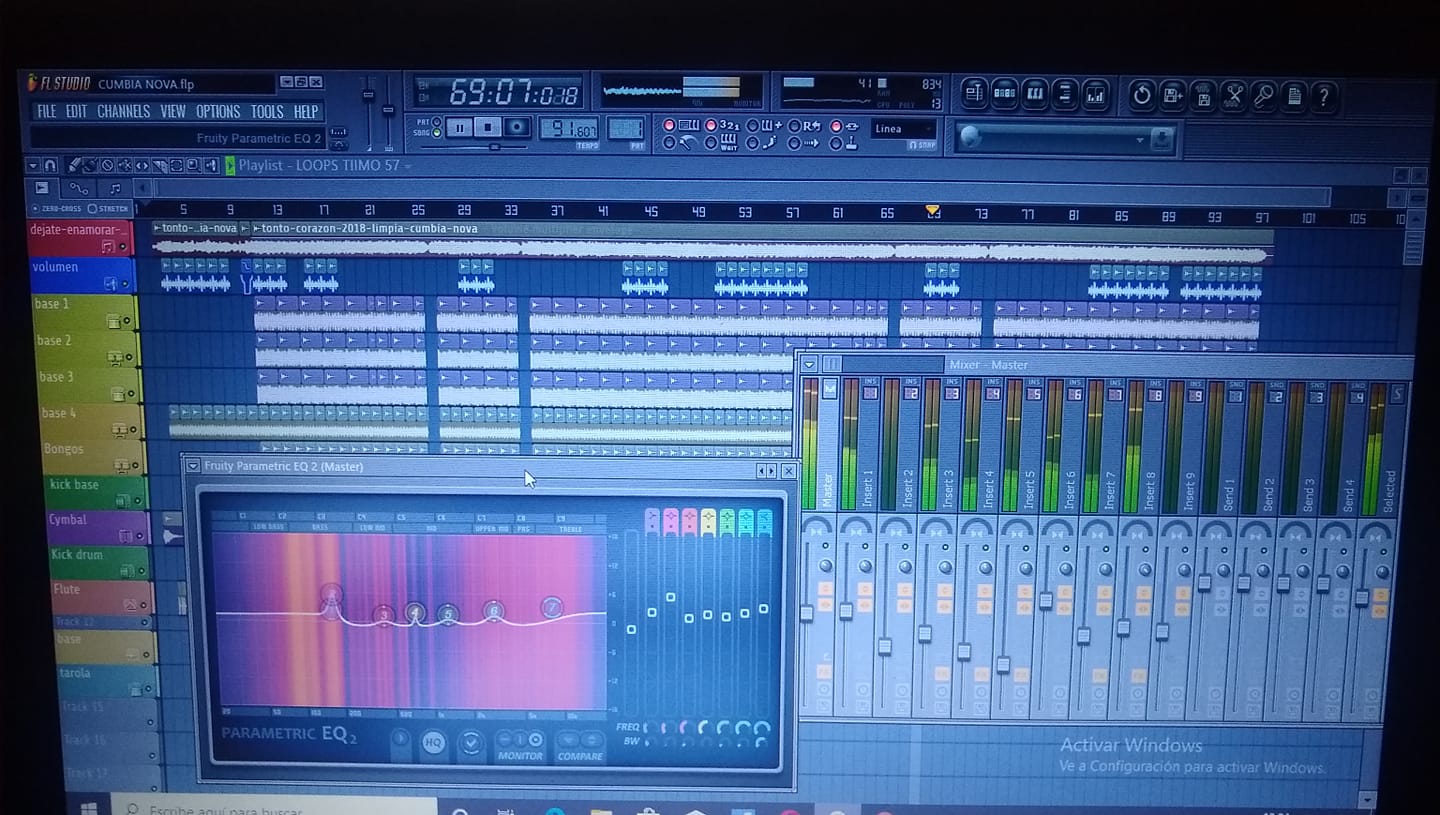1440x815 pixels.
Task: Click the undo history circular arrow icon
Action: [1142, 95]
